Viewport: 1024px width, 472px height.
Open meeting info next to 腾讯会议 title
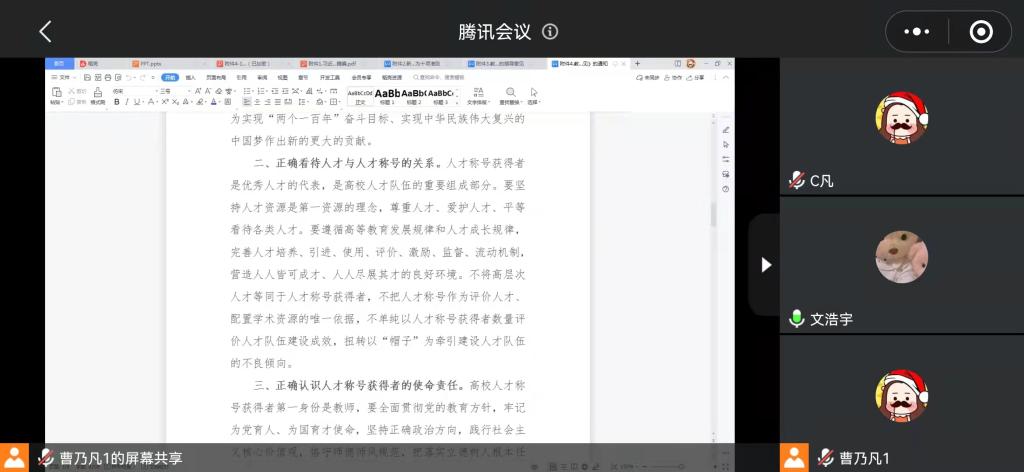(x=550, y=31)
